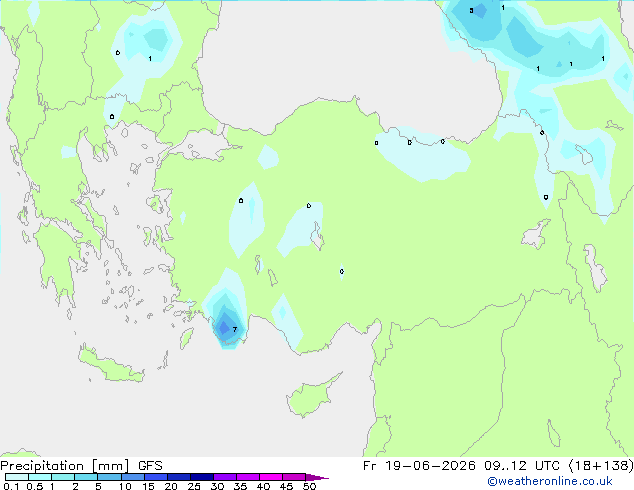Click the '7' precipitation value on the map

coord(235,329)
